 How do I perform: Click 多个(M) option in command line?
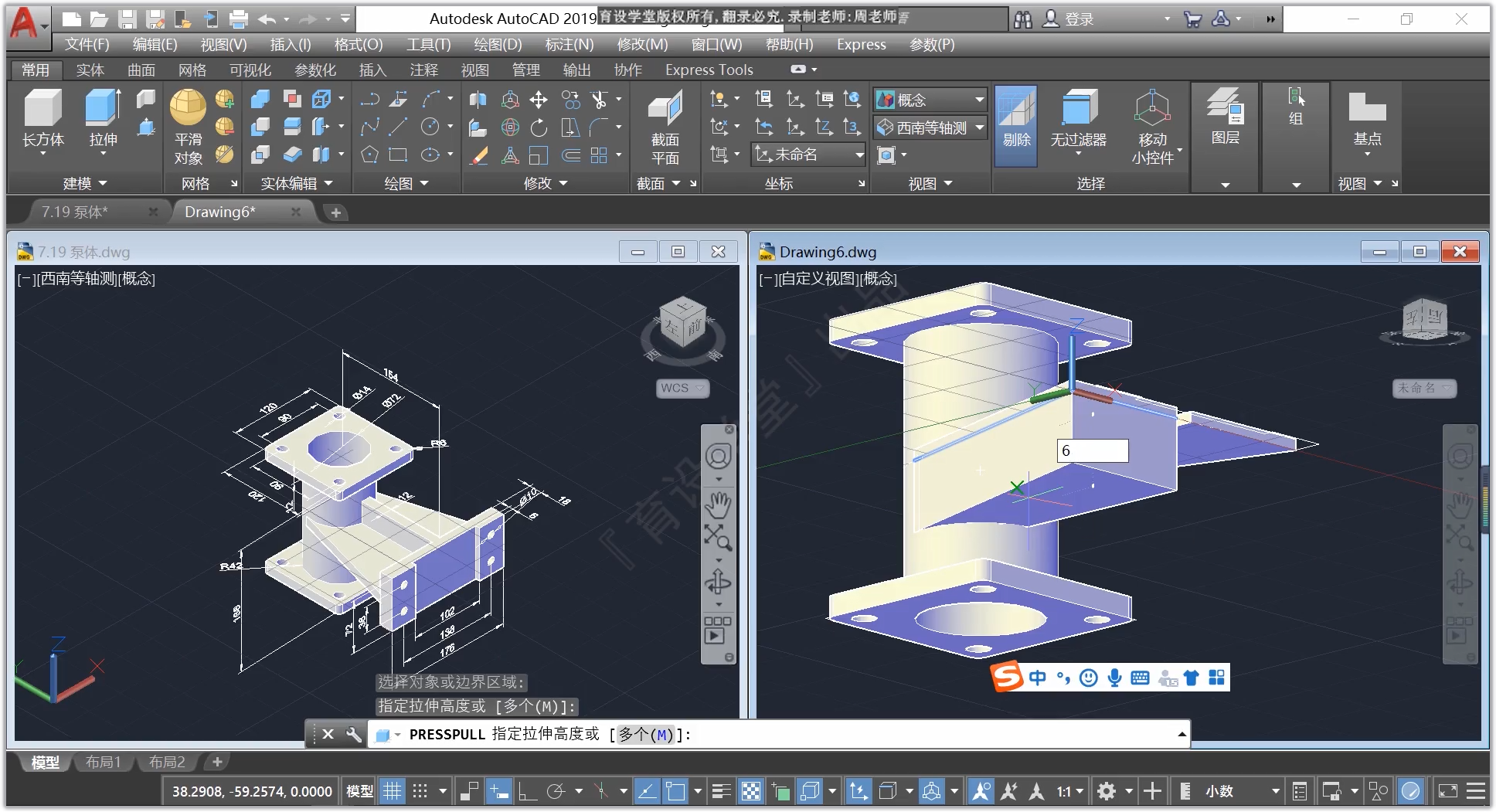[646, 734]
